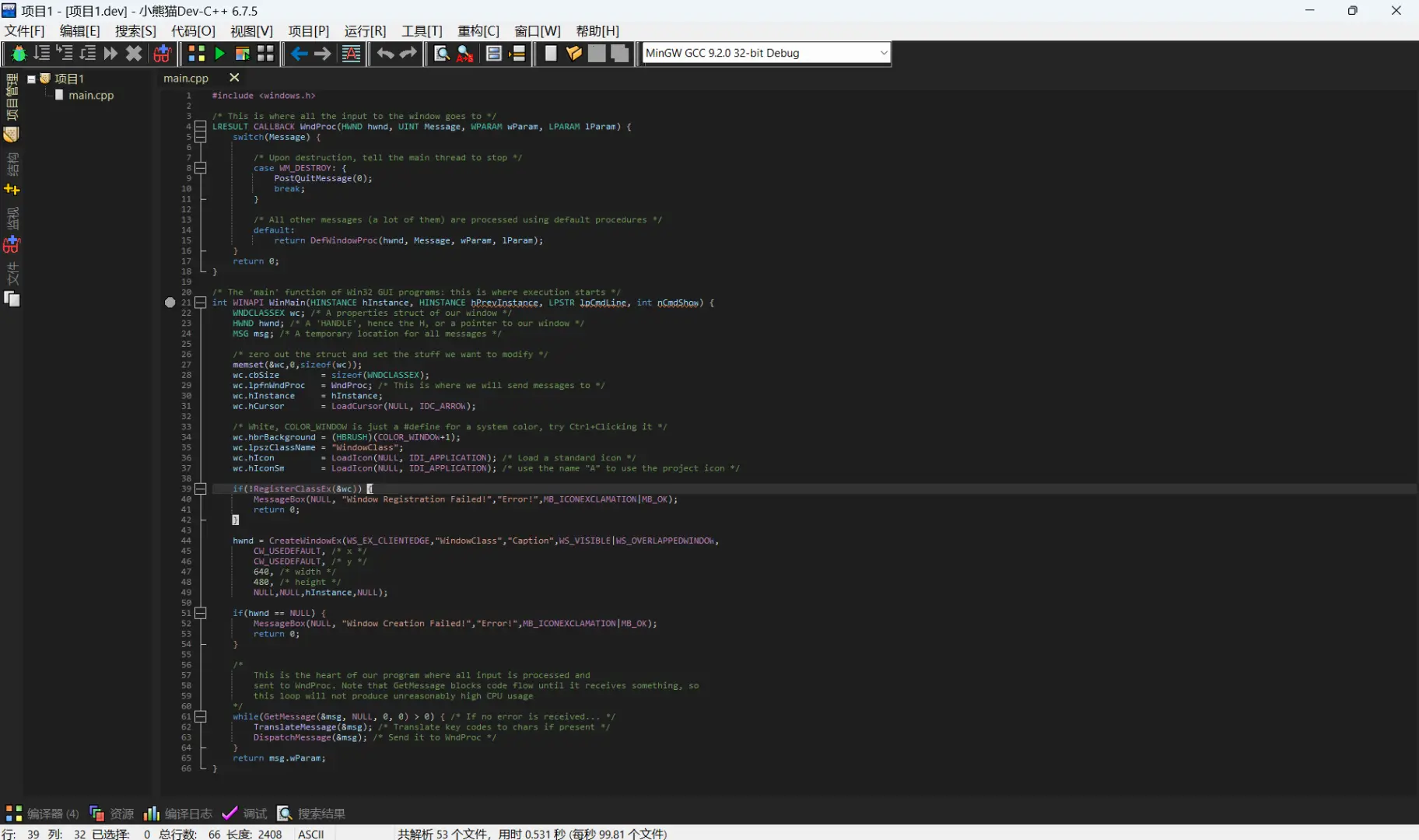This screenshot has height=840, width=1419.
Task: Open the 代码[O] menu
Action: (x=193, y=31)
